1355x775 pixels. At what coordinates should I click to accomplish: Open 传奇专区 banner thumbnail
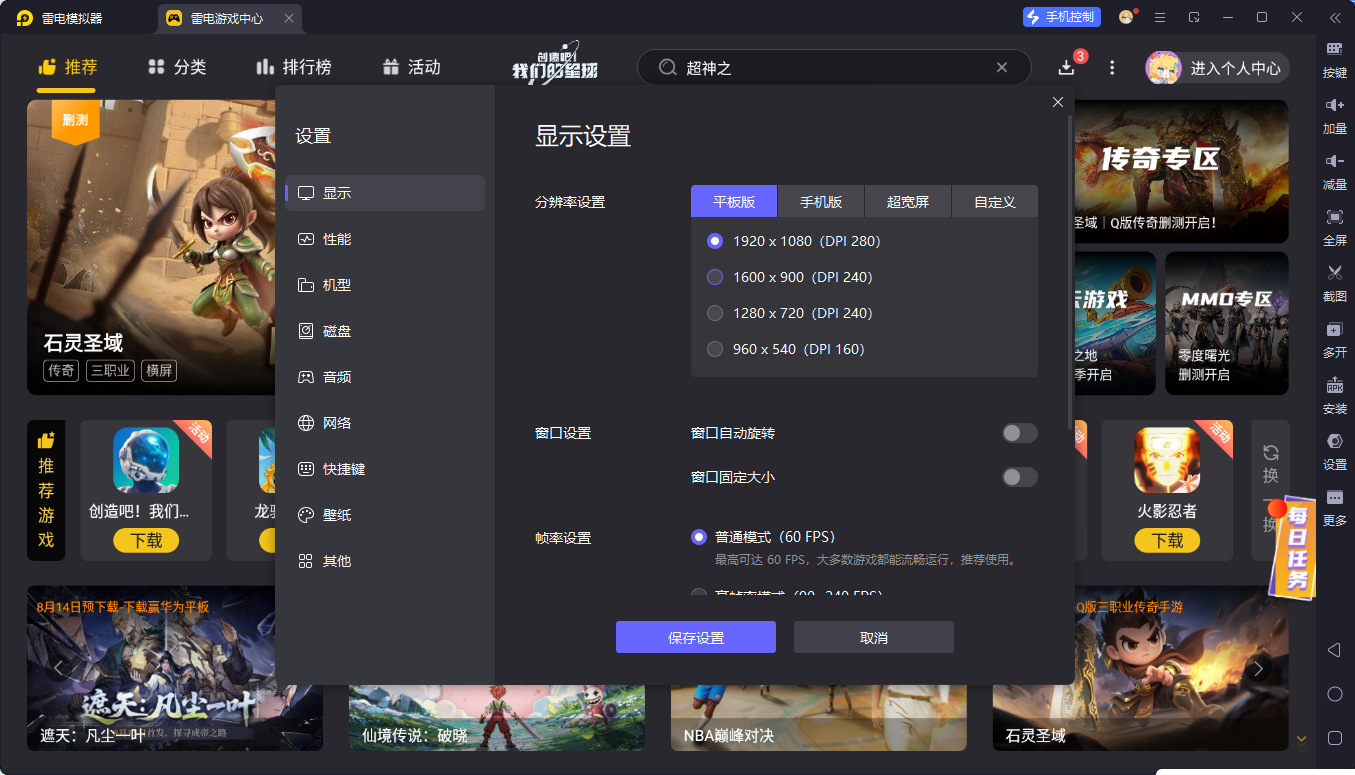click(x=1181, y=171)
